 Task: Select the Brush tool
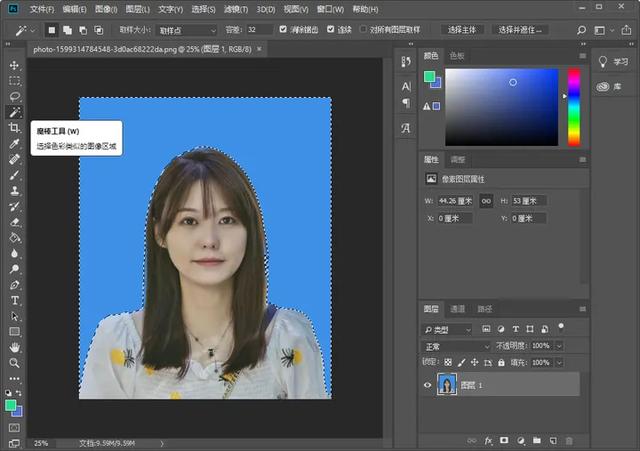(x=14, y=175)
